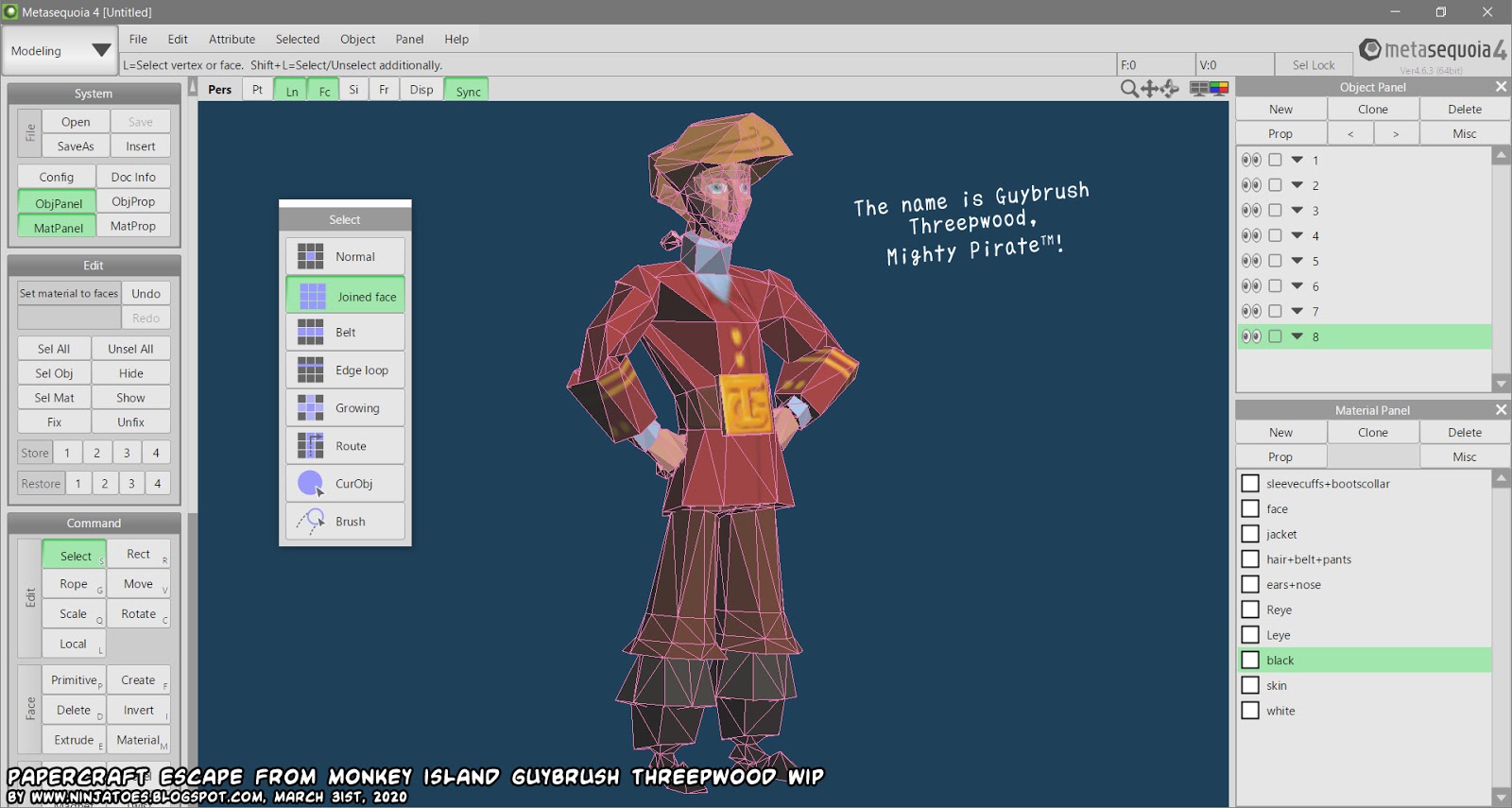
Task: Click the face material color swatch
Action: 1250,508
